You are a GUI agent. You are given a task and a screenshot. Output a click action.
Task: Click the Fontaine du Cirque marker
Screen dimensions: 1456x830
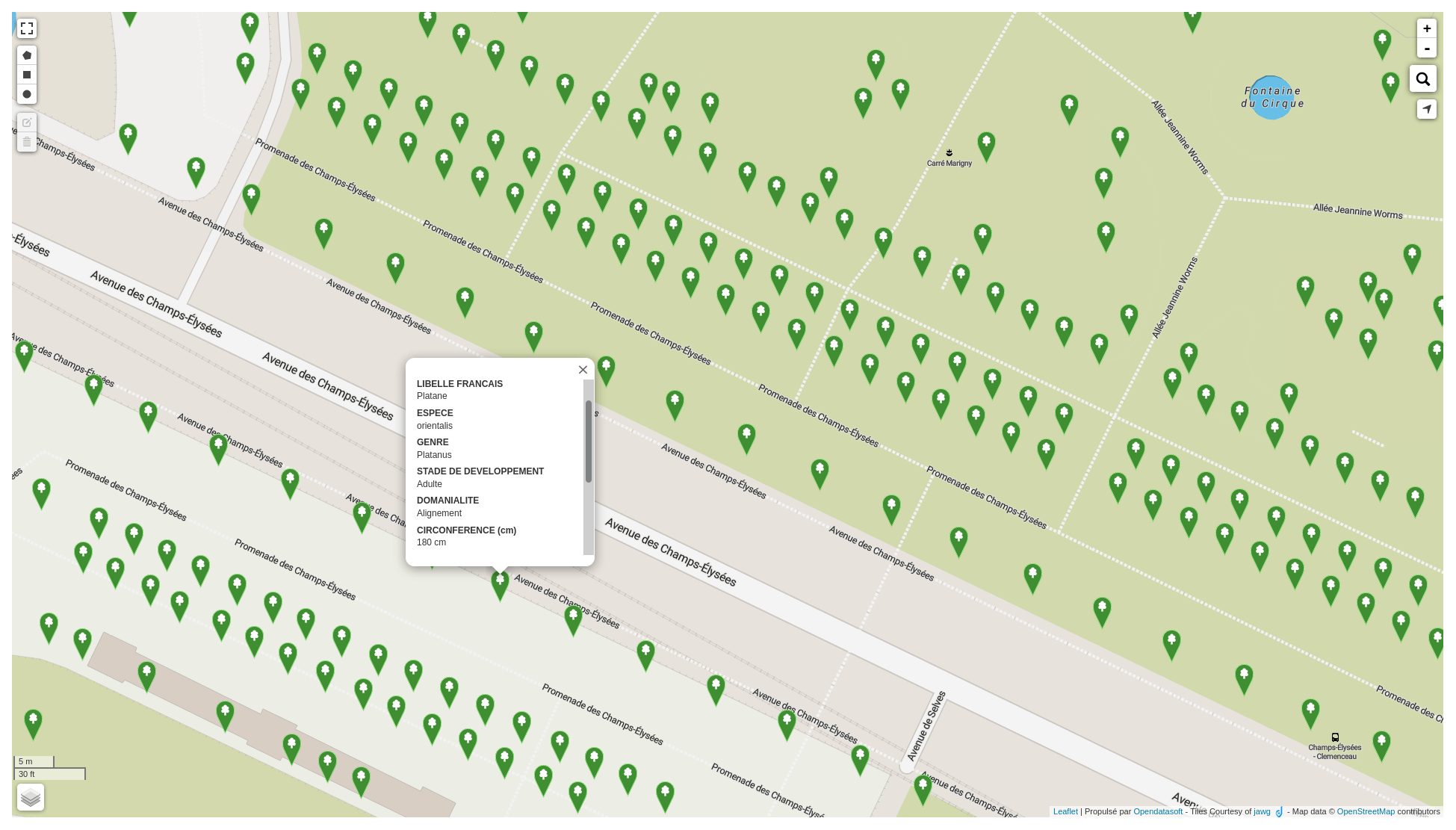click(x=1271, y=97)
